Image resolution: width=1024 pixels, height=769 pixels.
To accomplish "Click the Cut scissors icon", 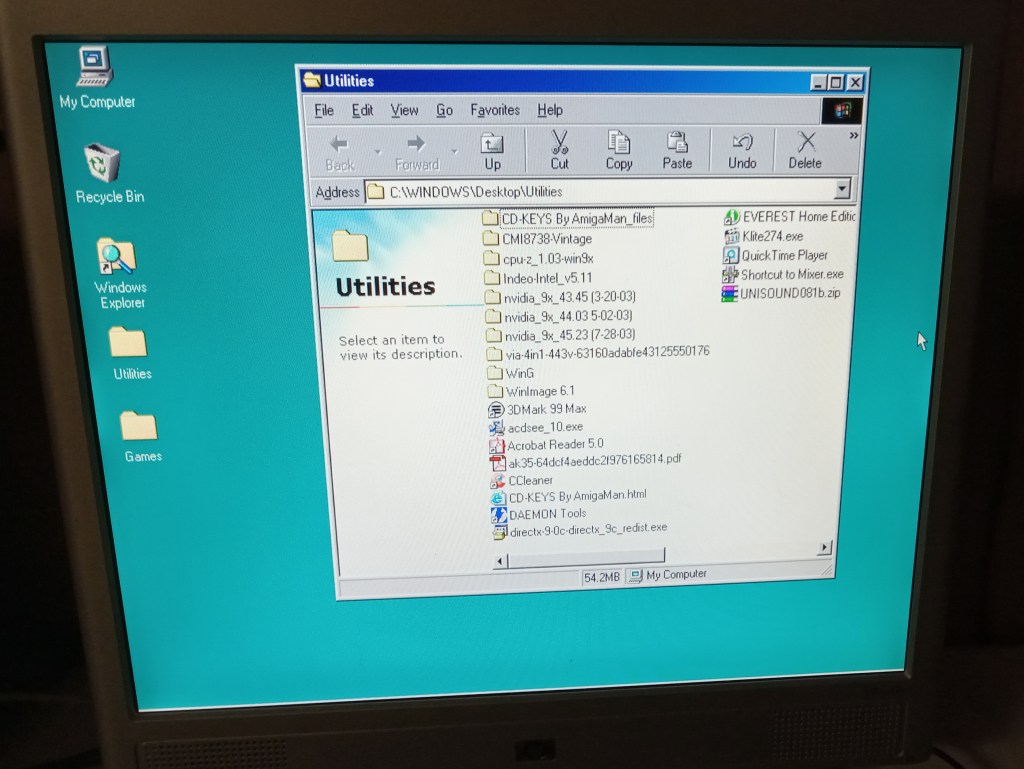I will pyautogui.click(x=559, y=143).
